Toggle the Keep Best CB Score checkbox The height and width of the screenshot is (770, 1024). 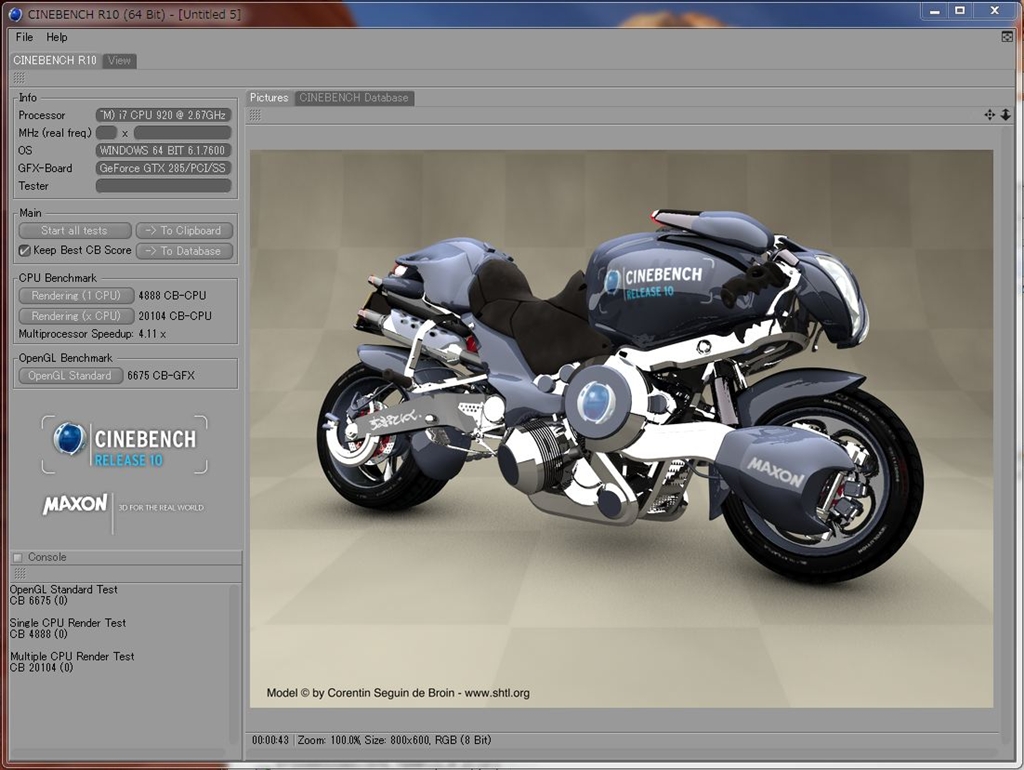24,250
